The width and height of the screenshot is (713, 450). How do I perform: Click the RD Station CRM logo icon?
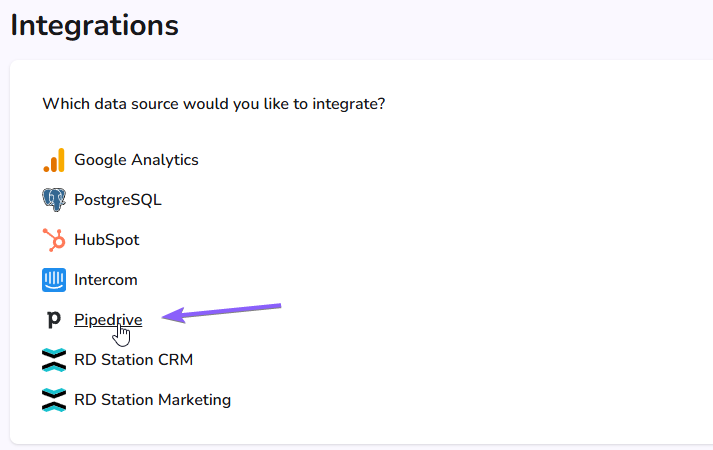click(54, 360)
